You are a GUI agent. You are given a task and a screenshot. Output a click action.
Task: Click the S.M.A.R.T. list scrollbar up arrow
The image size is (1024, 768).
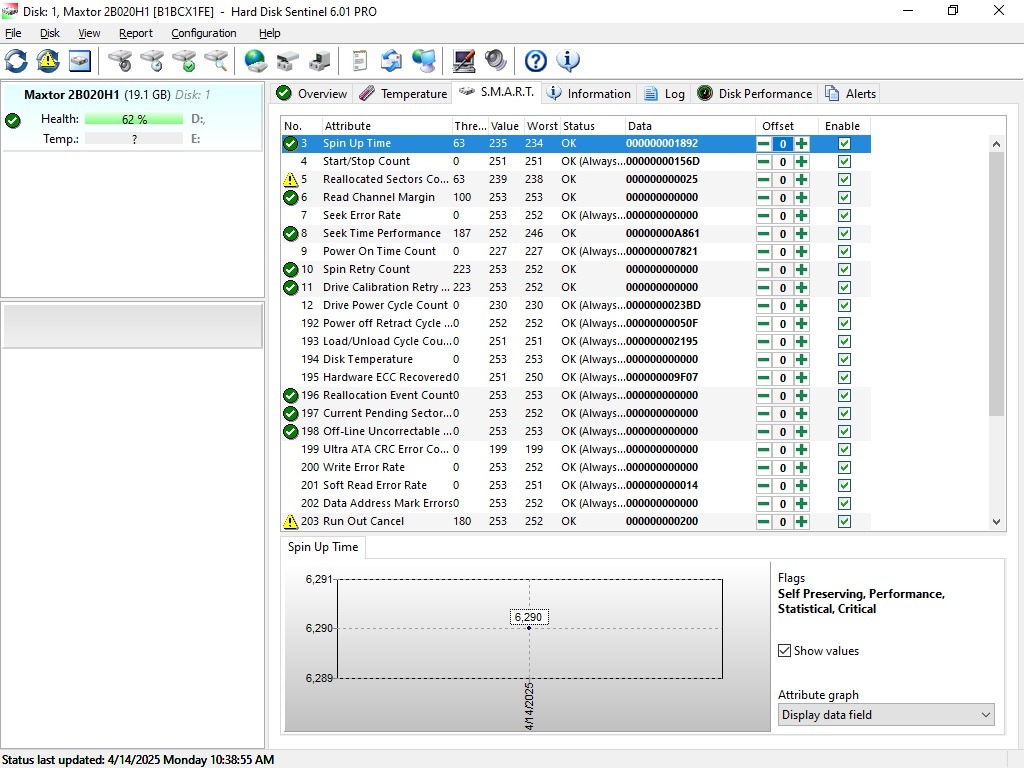click(996, 144)
